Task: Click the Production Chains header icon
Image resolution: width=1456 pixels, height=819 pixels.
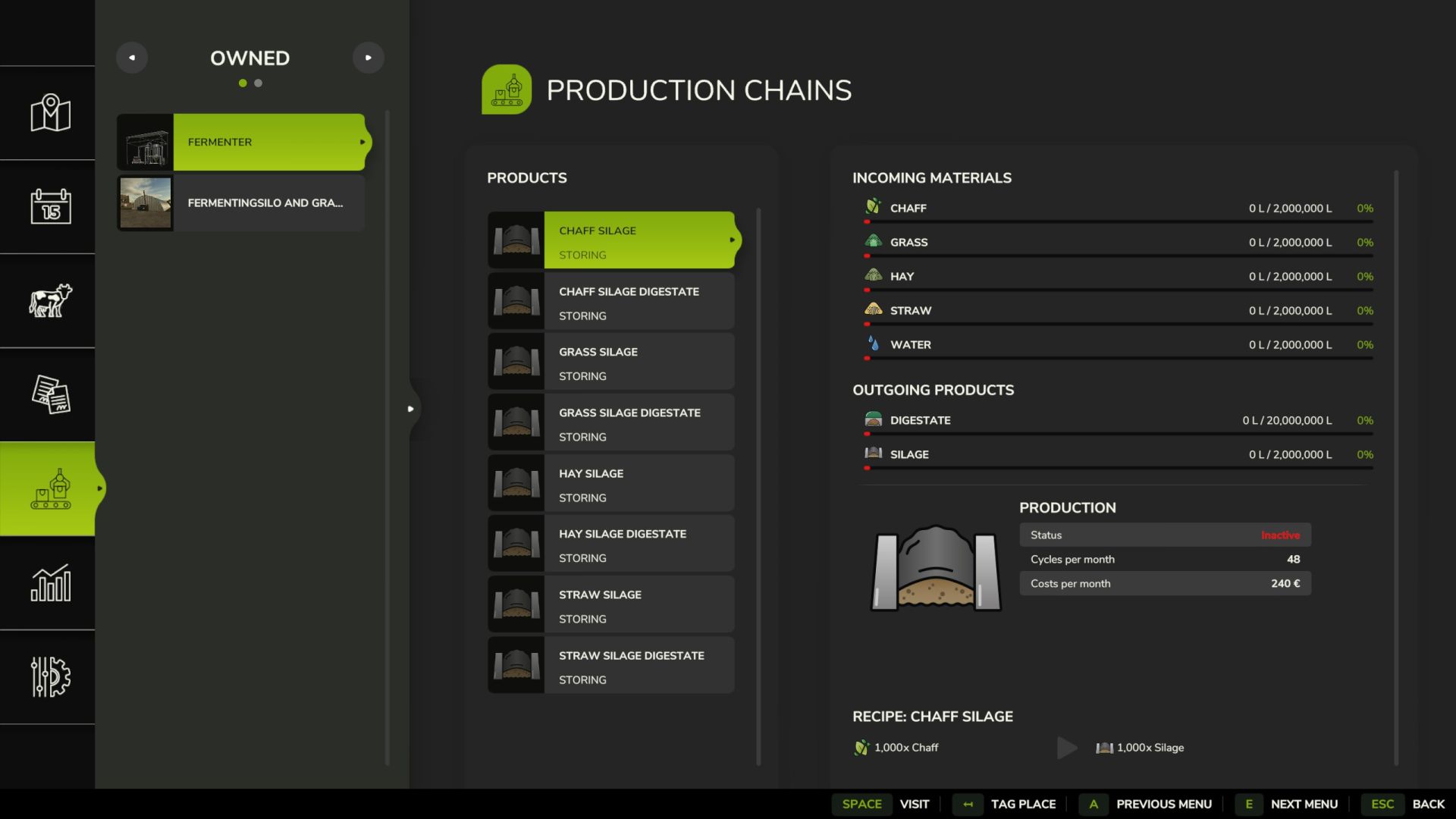Action: click(507, 89)
